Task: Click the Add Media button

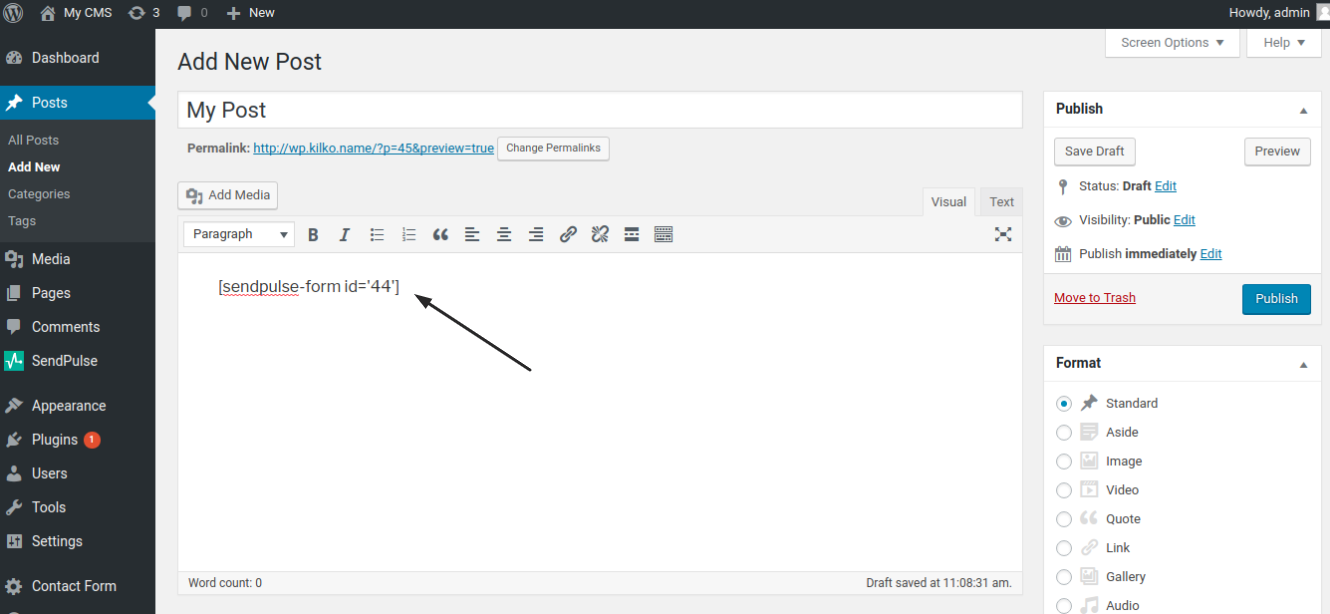Action: point(228,195)
